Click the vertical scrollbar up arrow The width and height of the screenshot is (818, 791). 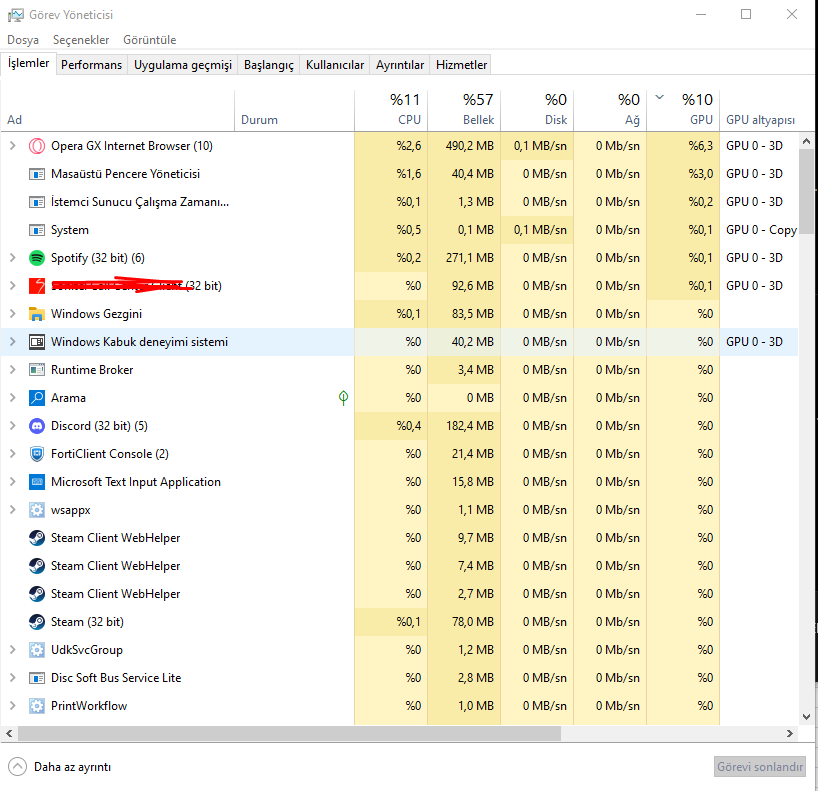807,141
